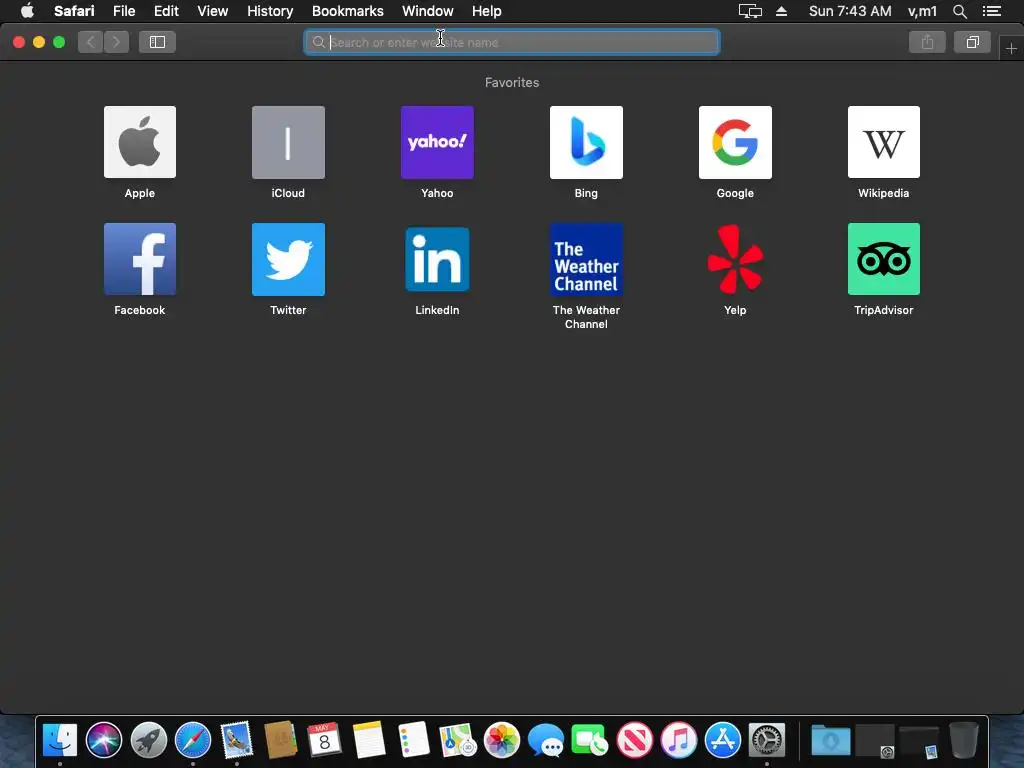Screen dimensions: 1024x768
Task: Open the Yahoo favorite
Action: tap(437, 142)
